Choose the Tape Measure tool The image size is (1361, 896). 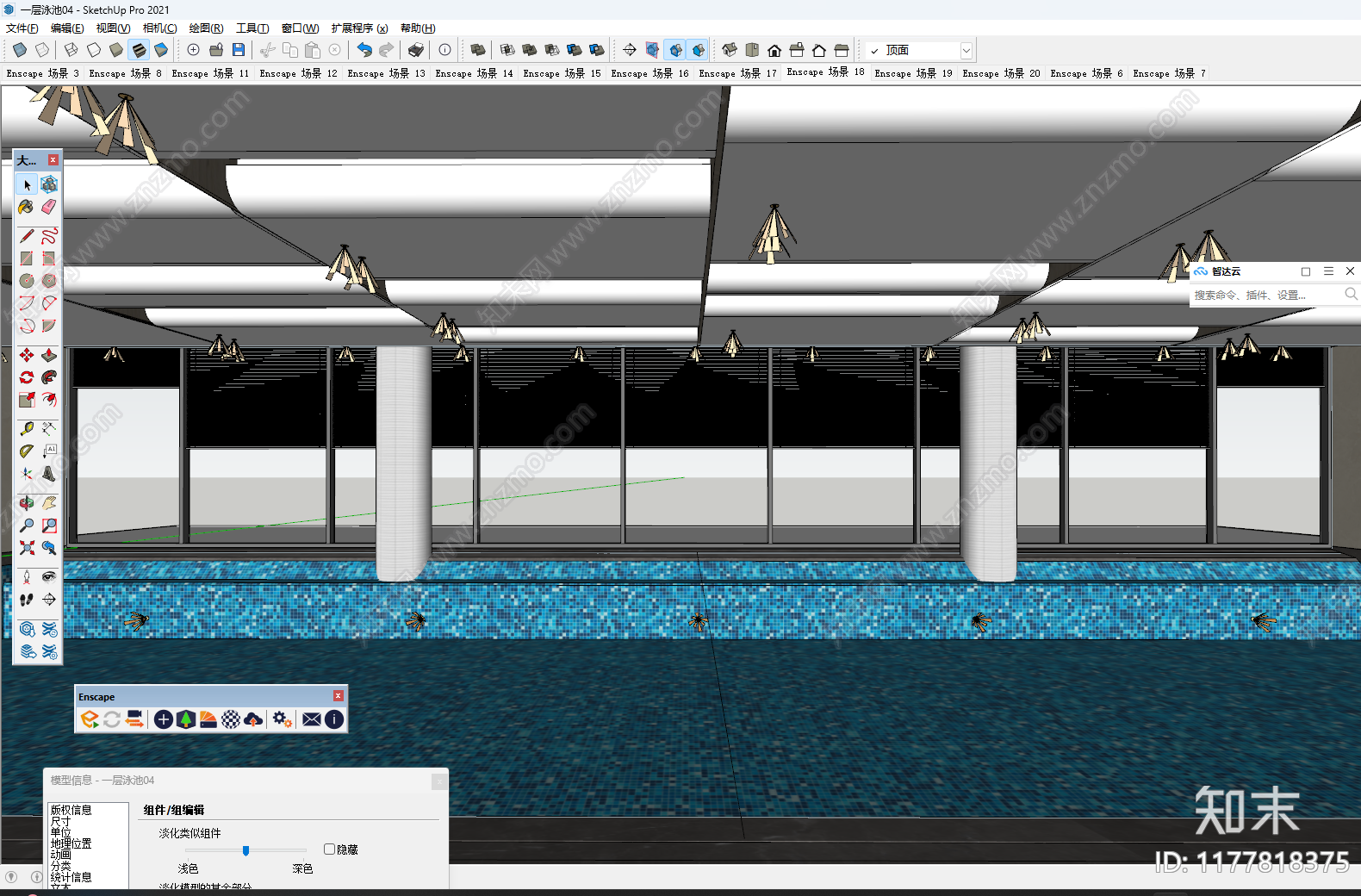27,428
